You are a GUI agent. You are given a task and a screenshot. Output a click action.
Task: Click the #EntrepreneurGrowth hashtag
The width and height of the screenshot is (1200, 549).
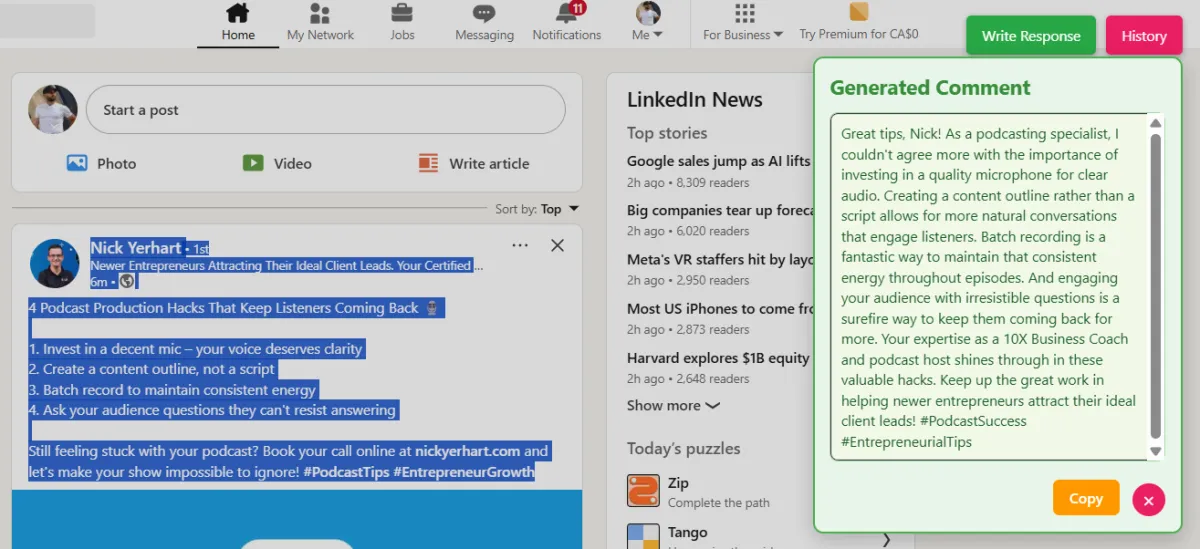pyautogui.click(x=463, y=472)
